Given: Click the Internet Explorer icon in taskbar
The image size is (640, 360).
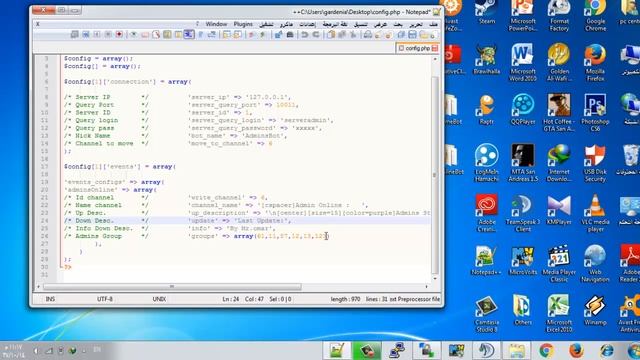Looking at the screenshot, I should [x=607, y=350].
